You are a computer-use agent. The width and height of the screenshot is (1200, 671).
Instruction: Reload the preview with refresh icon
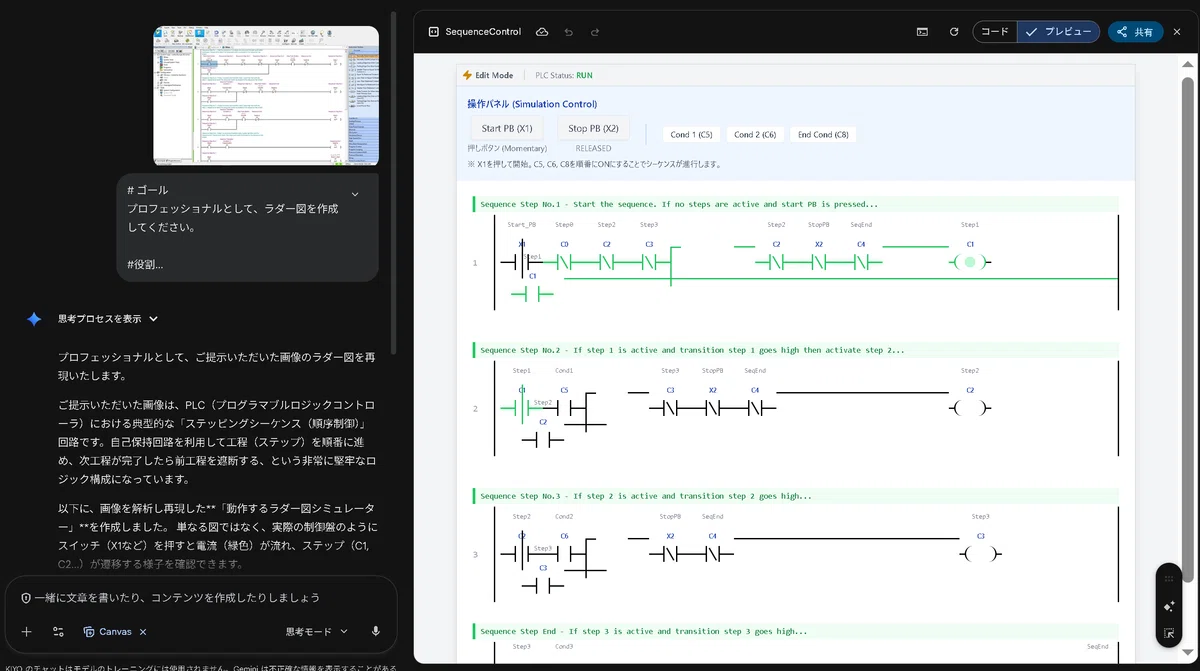(x=954, y=32)
